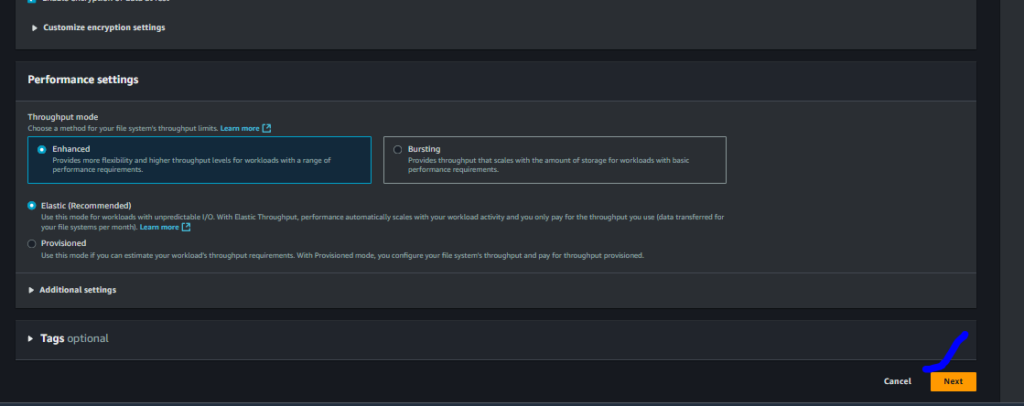The height and width of the screenshot is (406, 1024).
Task: Open Learn more link for throughput limits
Action: [x=240, y=129]
